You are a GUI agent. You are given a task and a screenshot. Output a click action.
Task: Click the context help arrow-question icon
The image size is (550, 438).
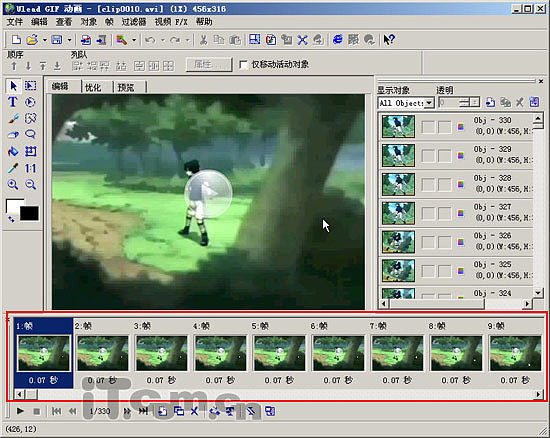(388, 40)
